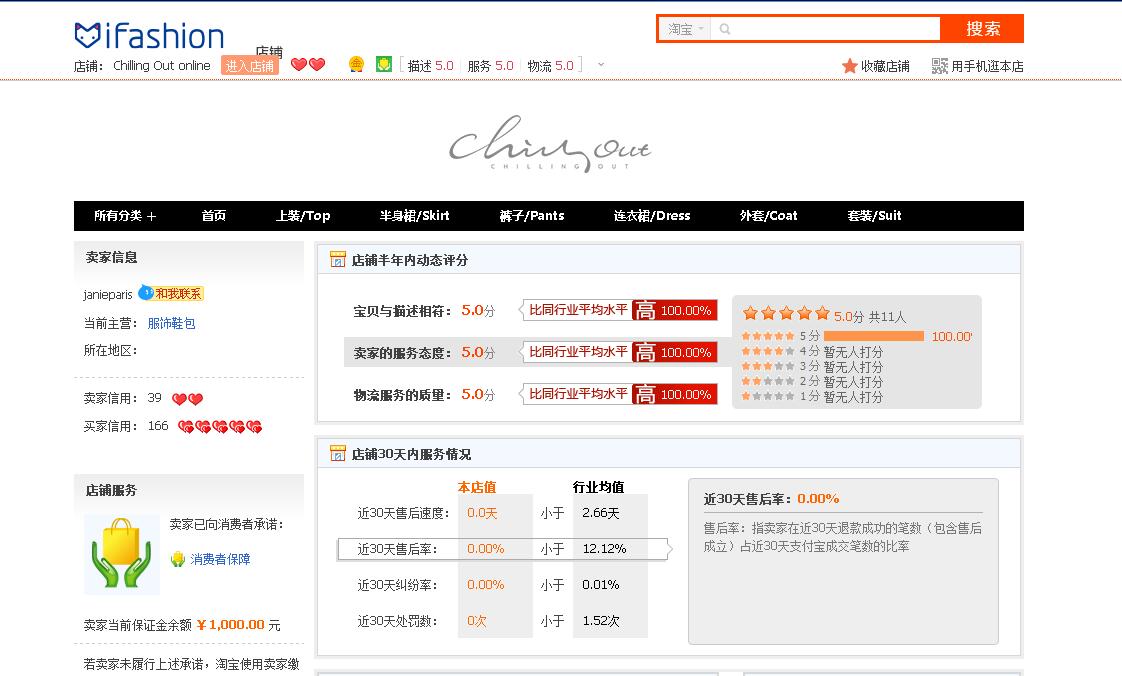Click the calendar icon beside 店铺30天内服务情况
Screen dimensions: 1122x676
point(337,453)
